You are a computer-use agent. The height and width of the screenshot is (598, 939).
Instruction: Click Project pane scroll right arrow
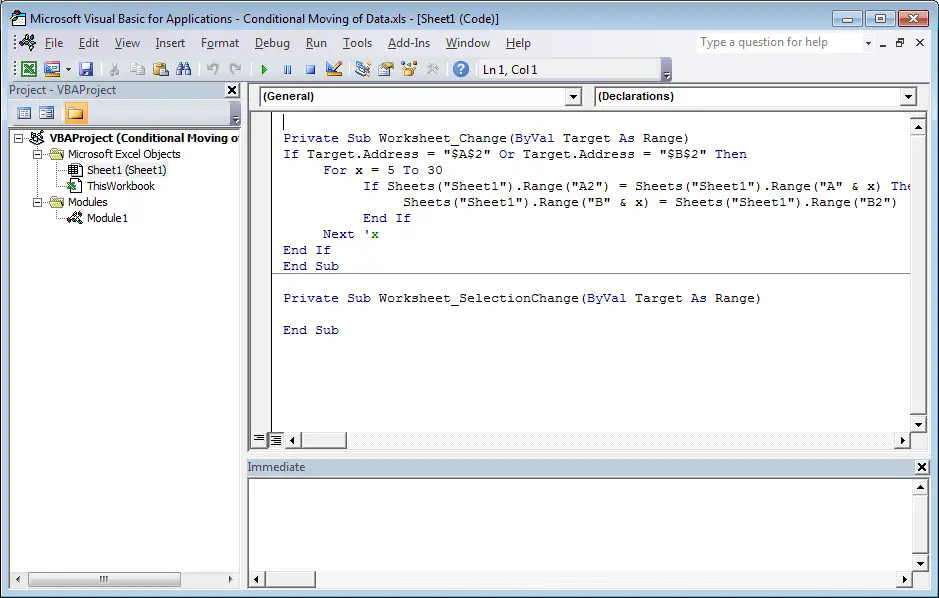(231, 579)
